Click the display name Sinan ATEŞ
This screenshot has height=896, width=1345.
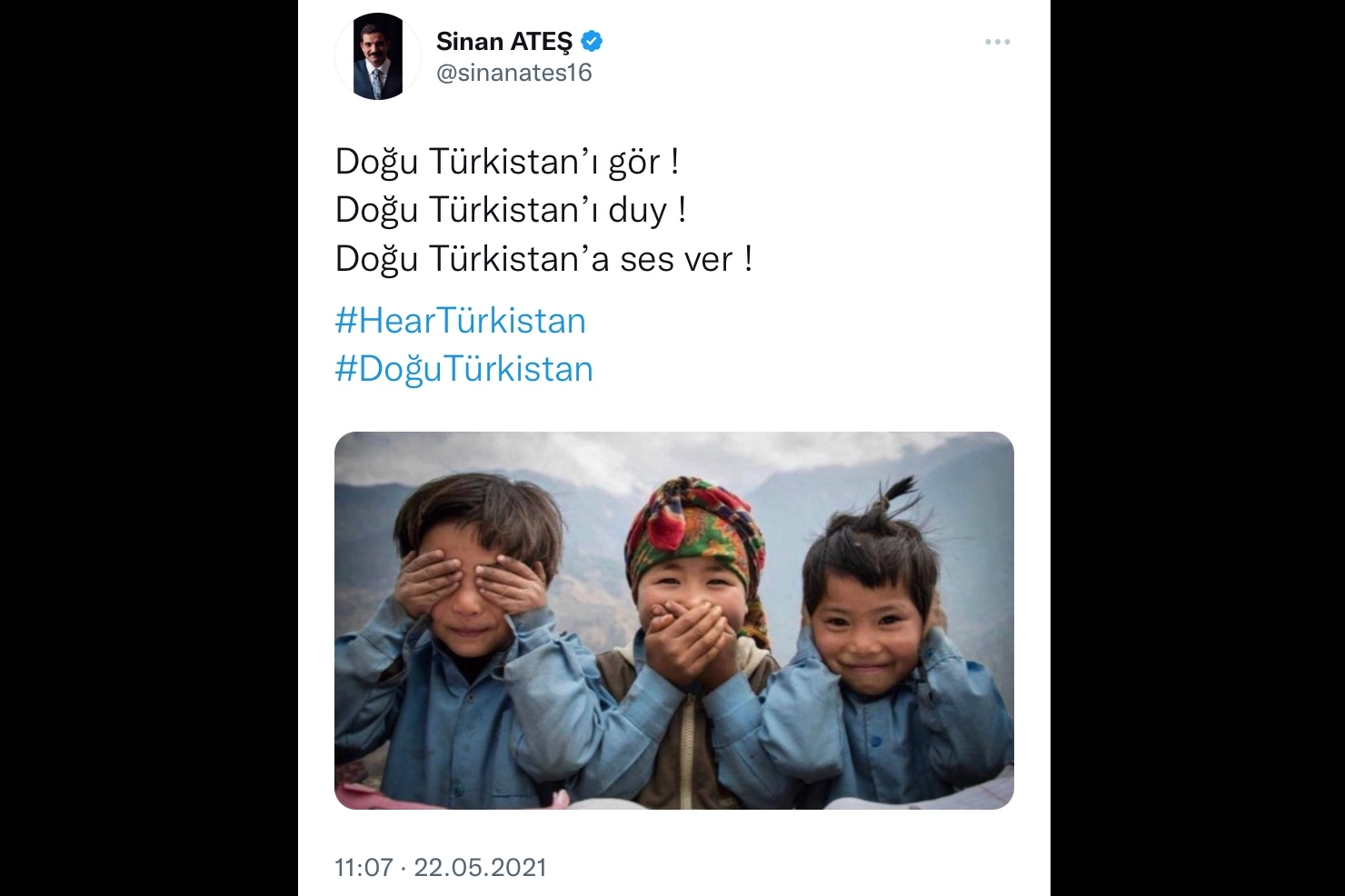pos(504,41)
